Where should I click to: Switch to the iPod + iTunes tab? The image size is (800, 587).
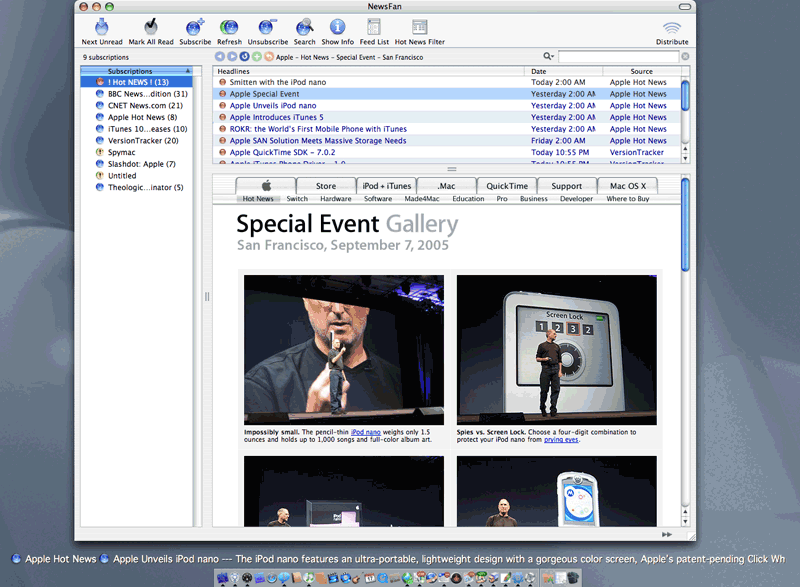tap(386, 185)
